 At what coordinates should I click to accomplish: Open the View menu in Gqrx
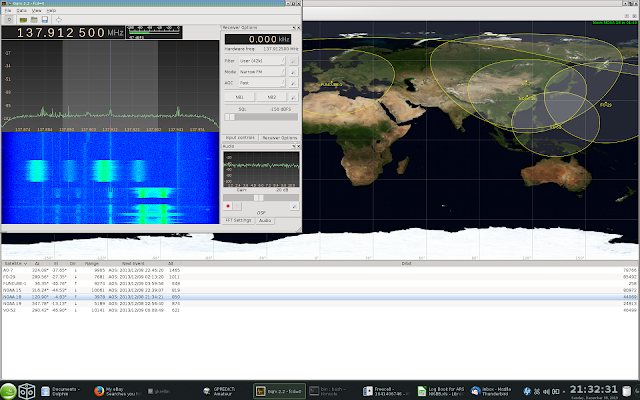(37, 10)
